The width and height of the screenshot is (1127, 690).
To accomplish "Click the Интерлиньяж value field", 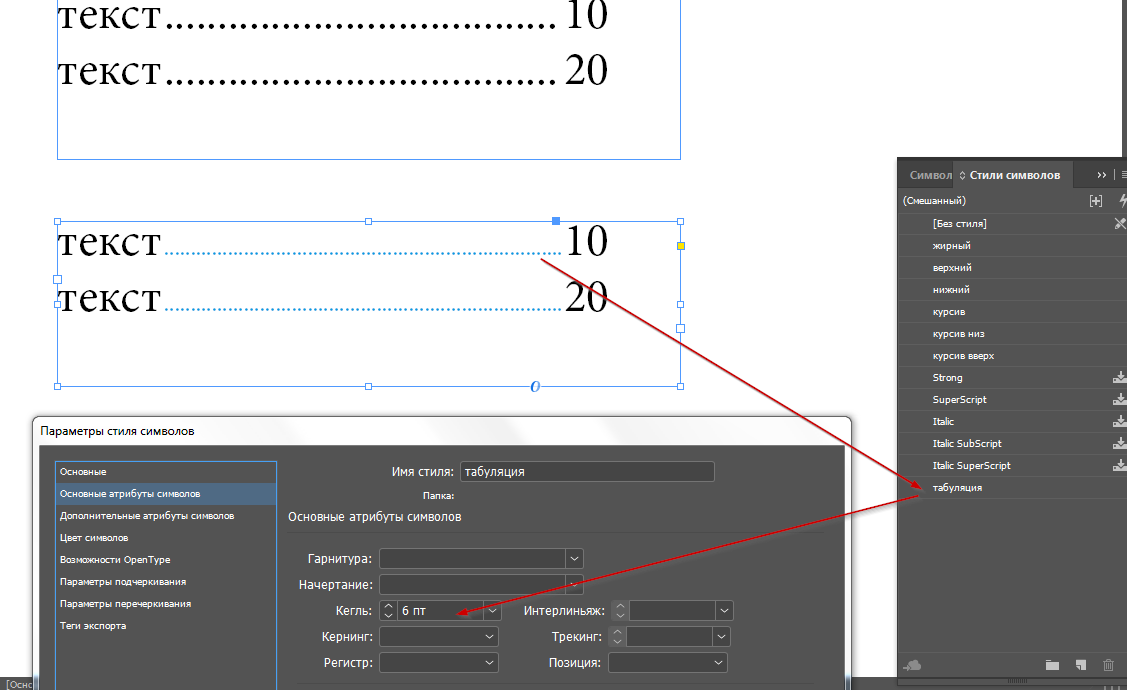I will coord(672,611).
